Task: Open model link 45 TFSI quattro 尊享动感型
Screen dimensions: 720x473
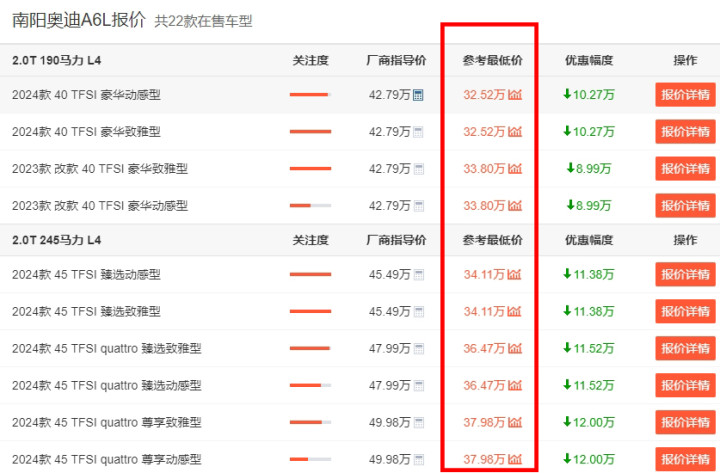Action: [x=107, y=460]
